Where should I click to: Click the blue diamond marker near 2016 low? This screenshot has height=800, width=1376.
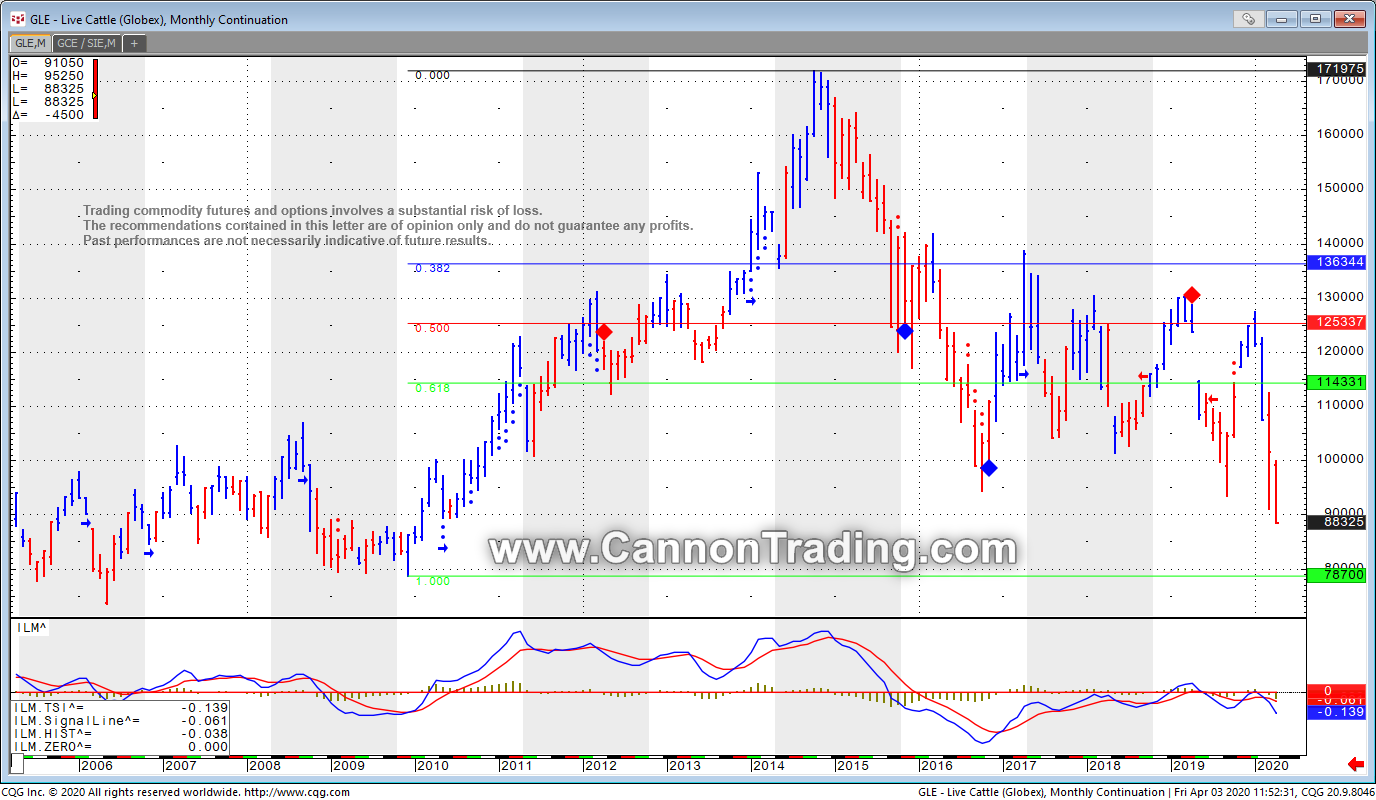(989, 468)
